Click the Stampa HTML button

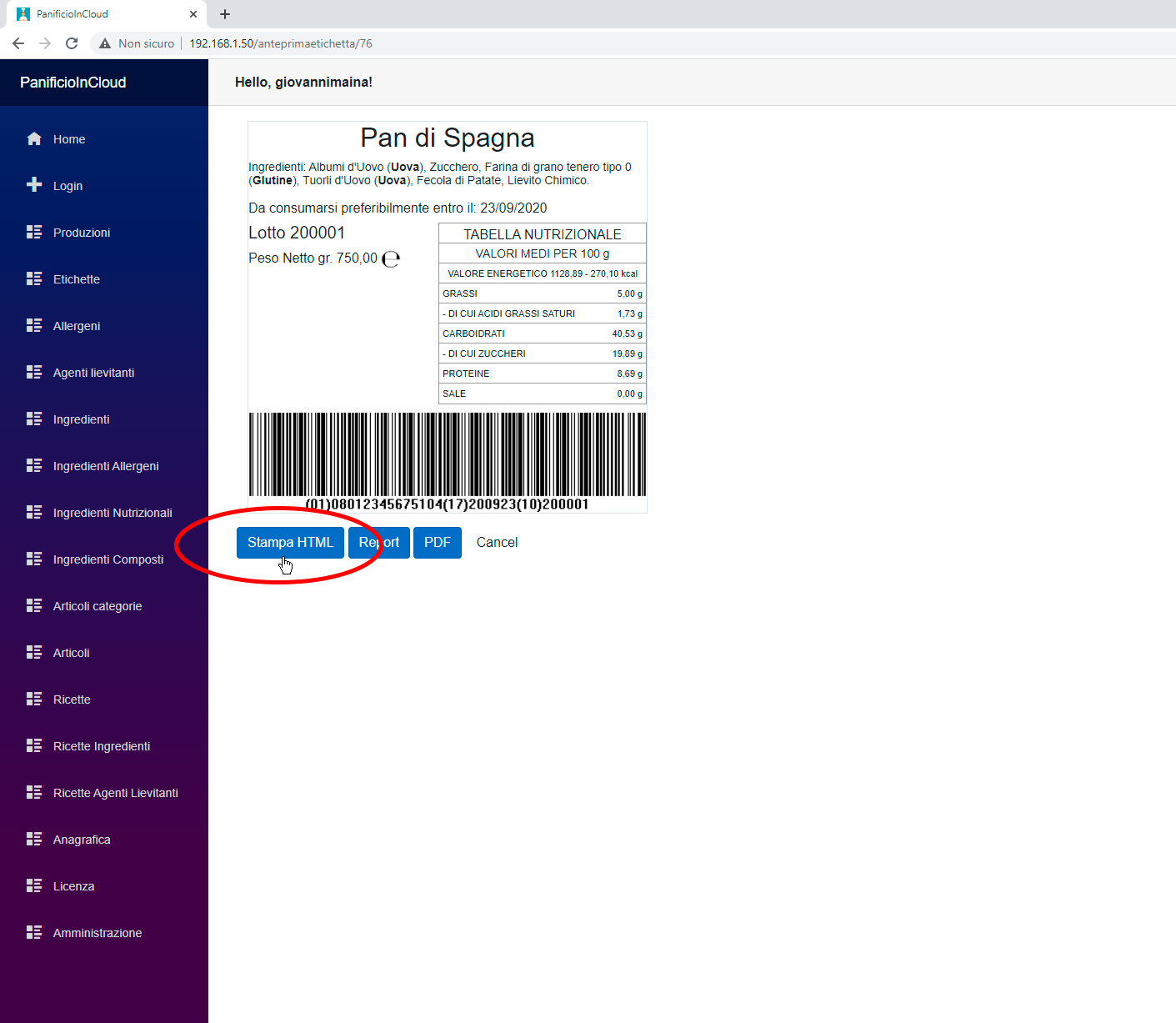click(x=290, y=543)
